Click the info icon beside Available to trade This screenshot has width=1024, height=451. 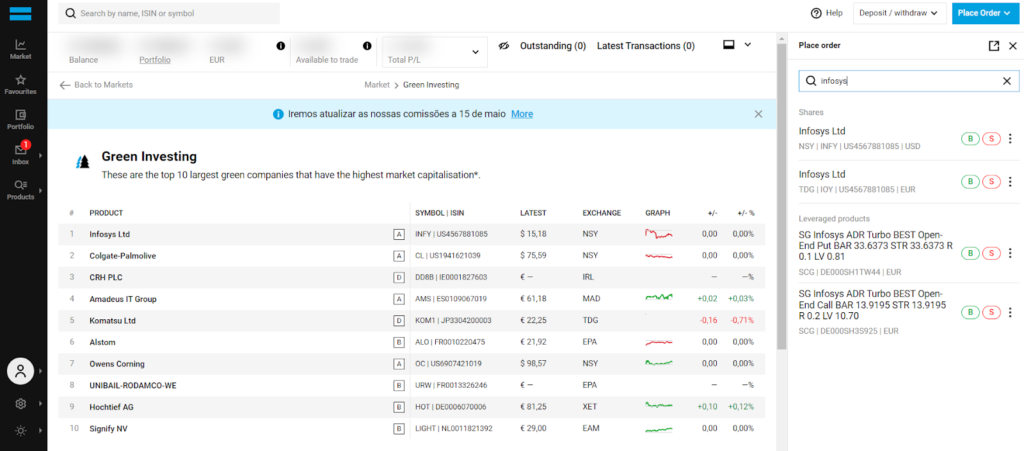click(367, 46)
